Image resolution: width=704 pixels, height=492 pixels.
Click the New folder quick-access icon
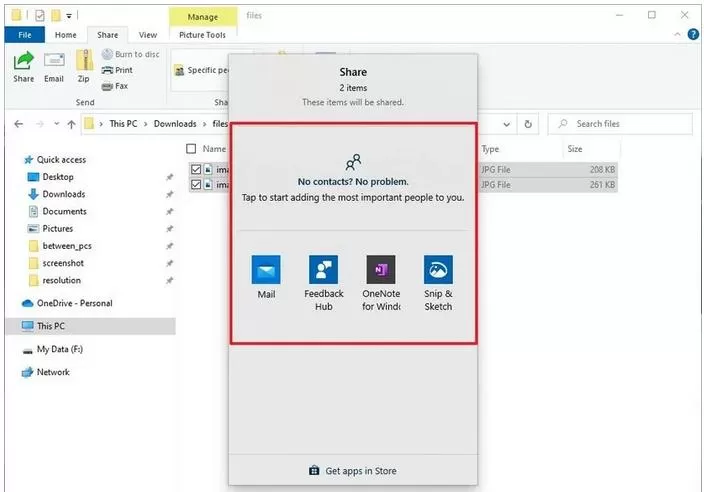click(56, 16)
